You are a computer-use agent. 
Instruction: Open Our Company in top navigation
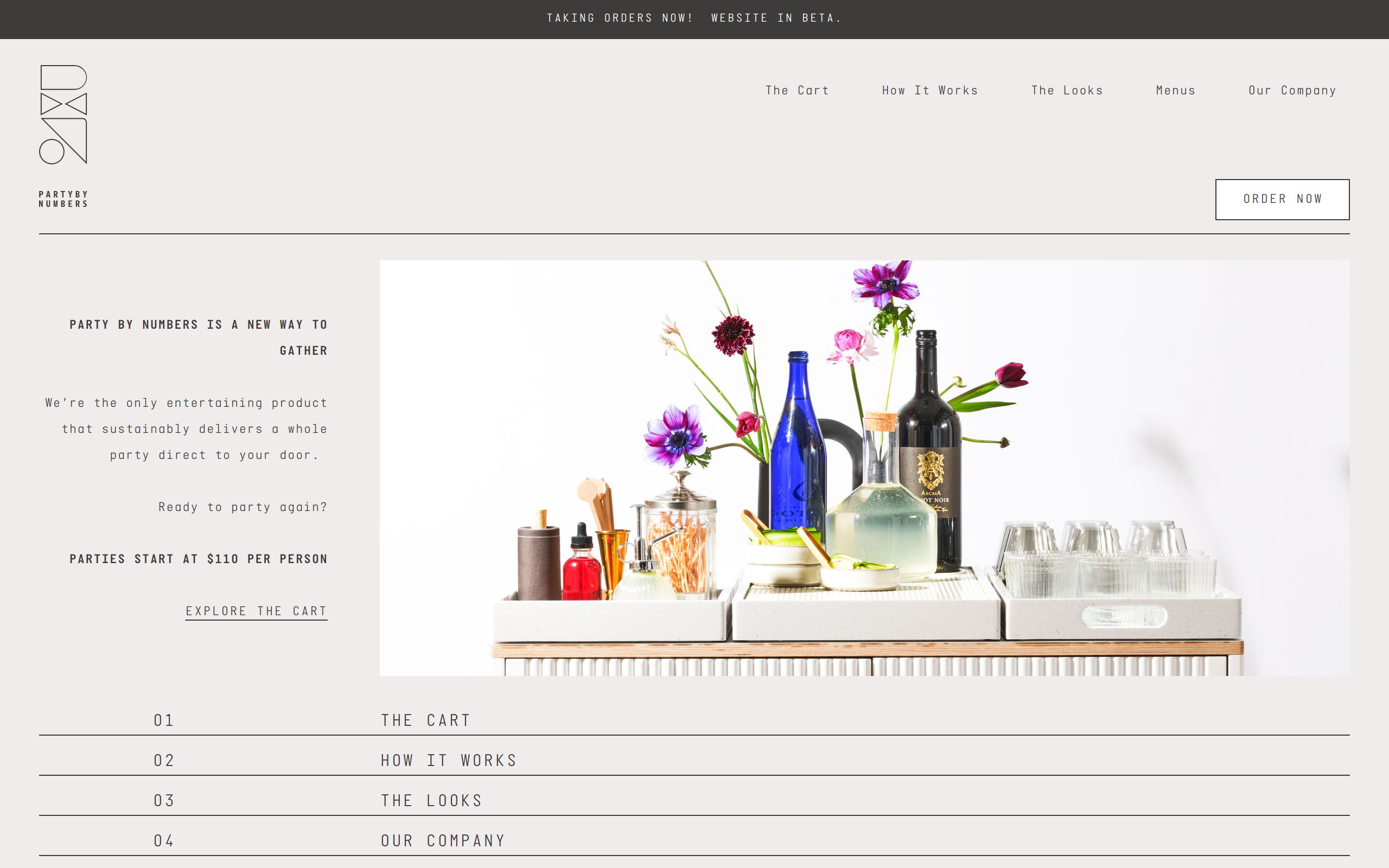[1292, 91]
